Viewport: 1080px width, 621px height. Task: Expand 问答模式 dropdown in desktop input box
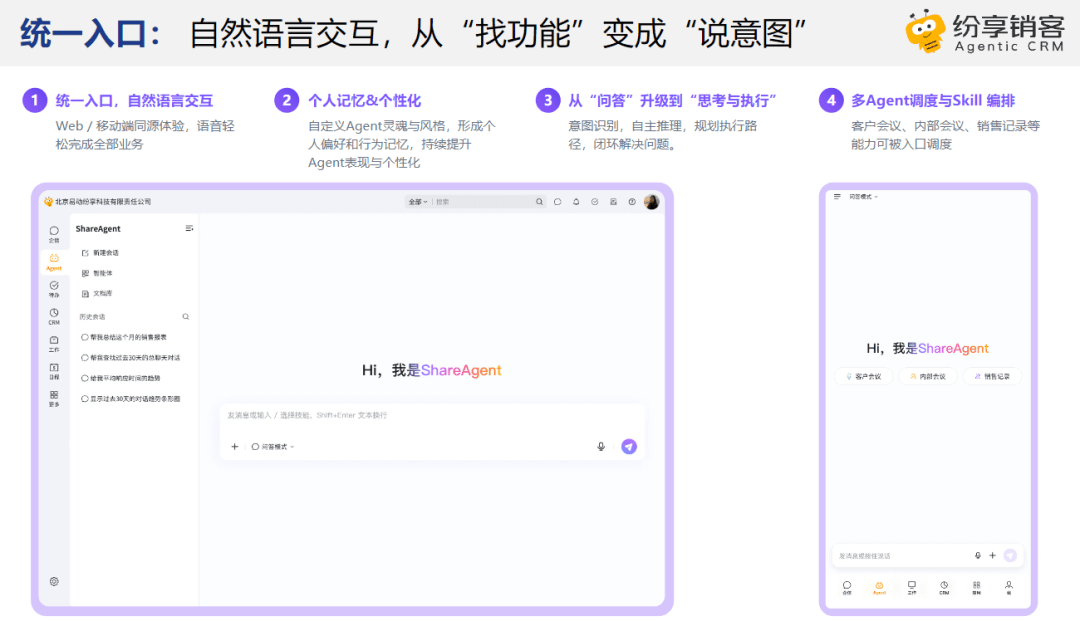click(273, 447)
